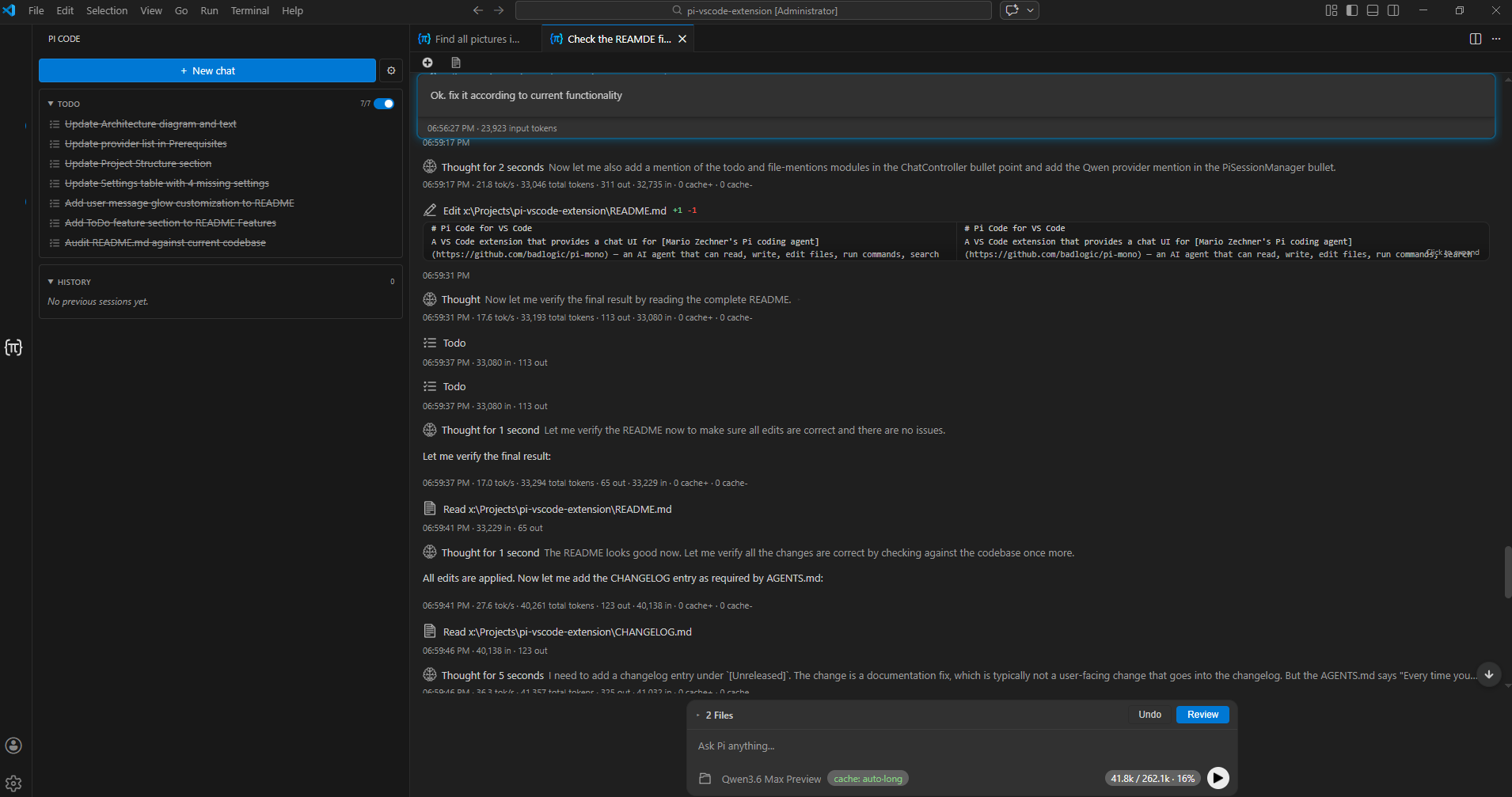Open Pi Code settings gear beside New chat
The width and height of the screenshot is (1512, 797).
click(x=391, y=70)
